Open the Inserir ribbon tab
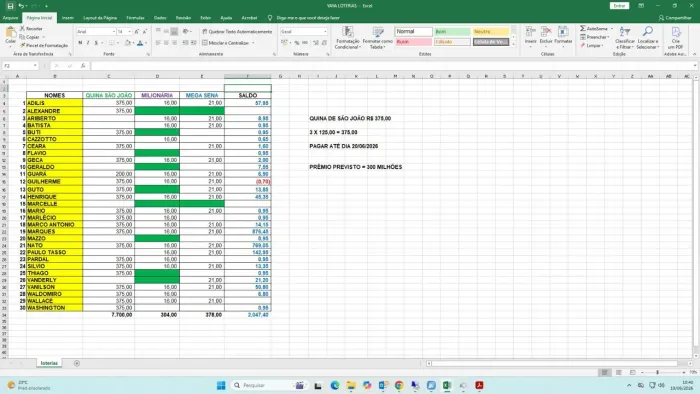The width and height of the screenshot is (700, 394). tap(68, 18)
